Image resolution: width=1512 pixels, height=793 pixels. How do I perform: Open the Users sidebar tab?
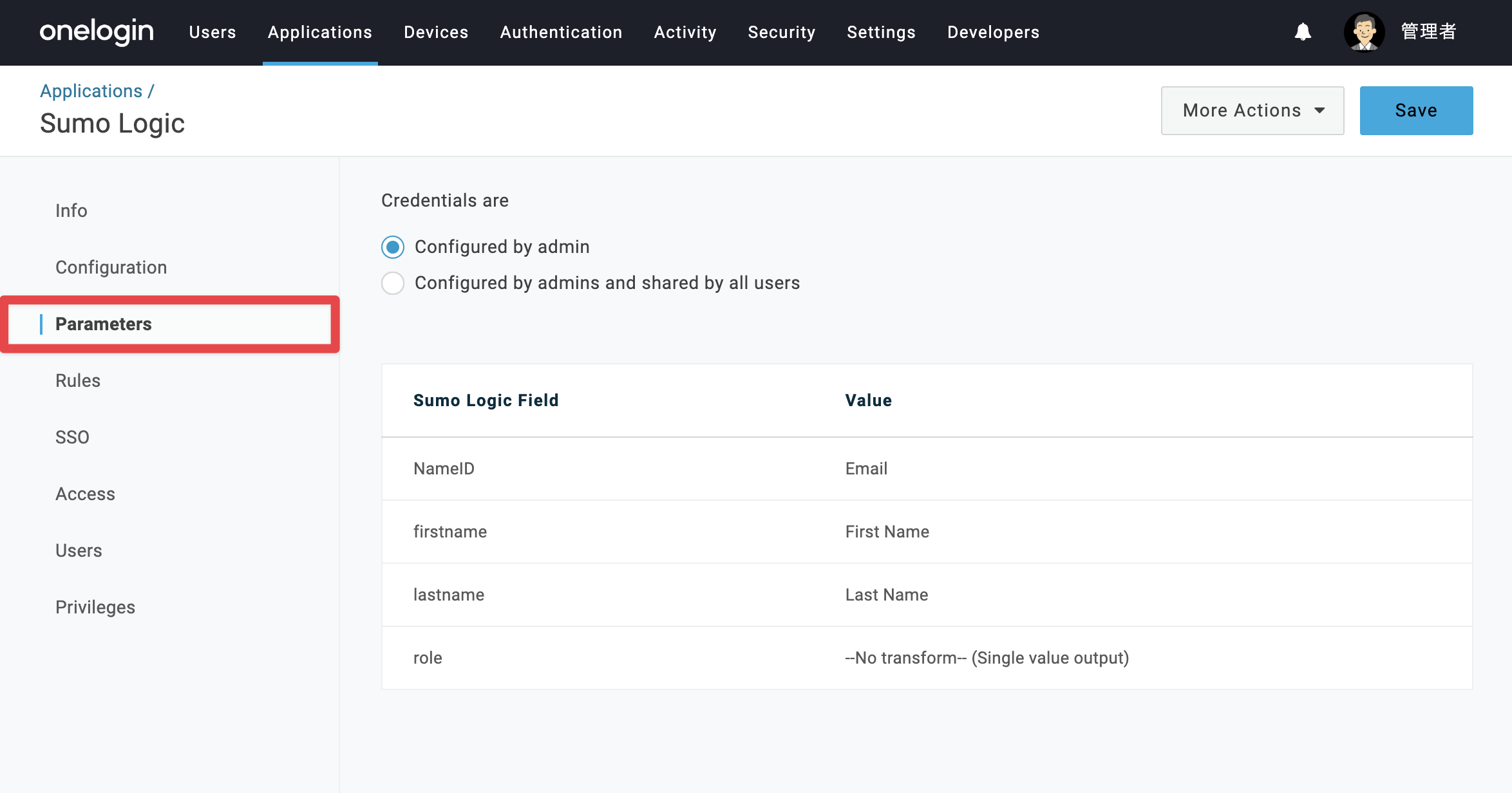pyautogui.click(x=79, y=551)
